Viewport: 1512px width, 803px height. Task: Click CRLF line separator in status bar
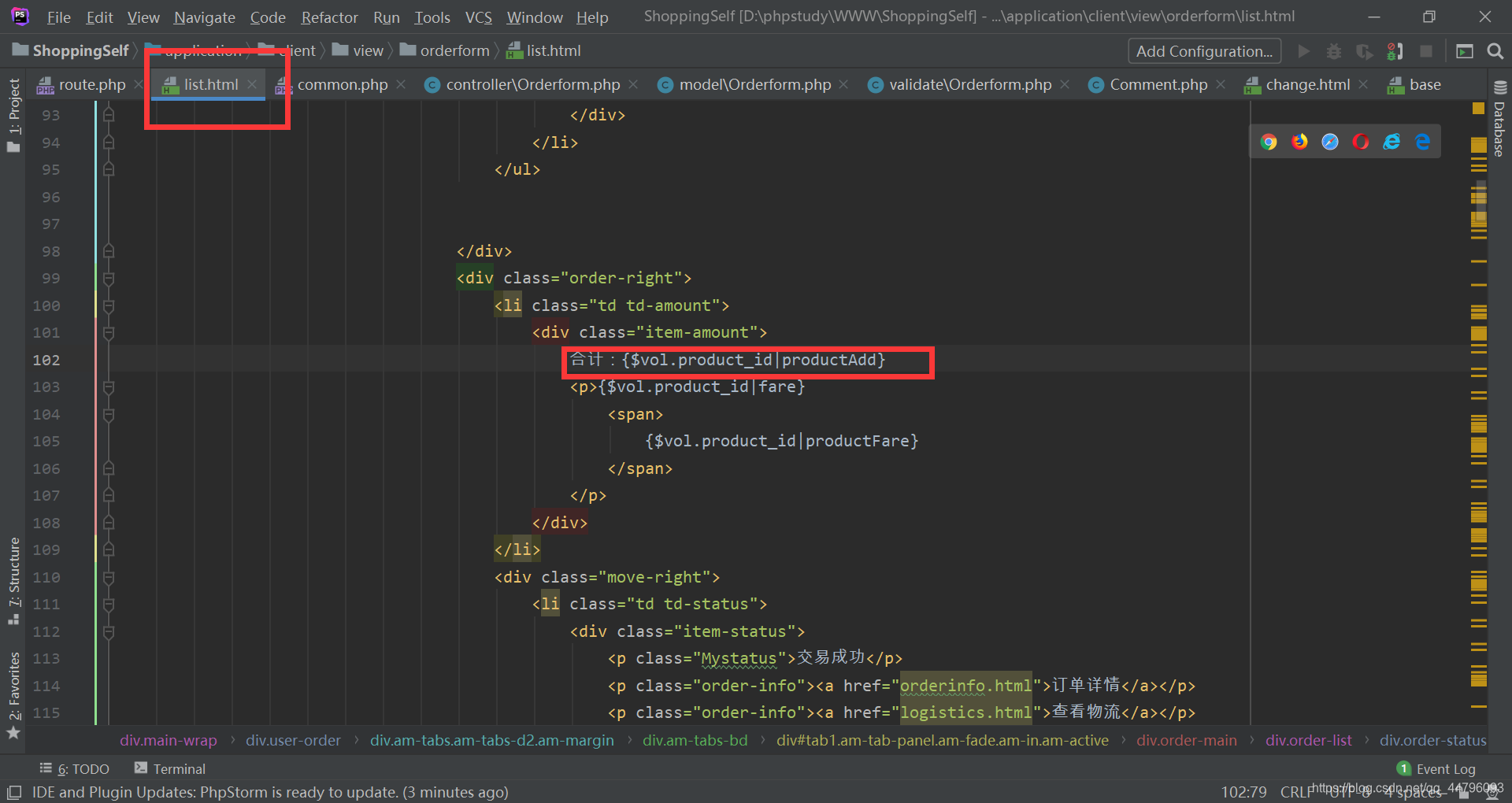[1296, 792]
